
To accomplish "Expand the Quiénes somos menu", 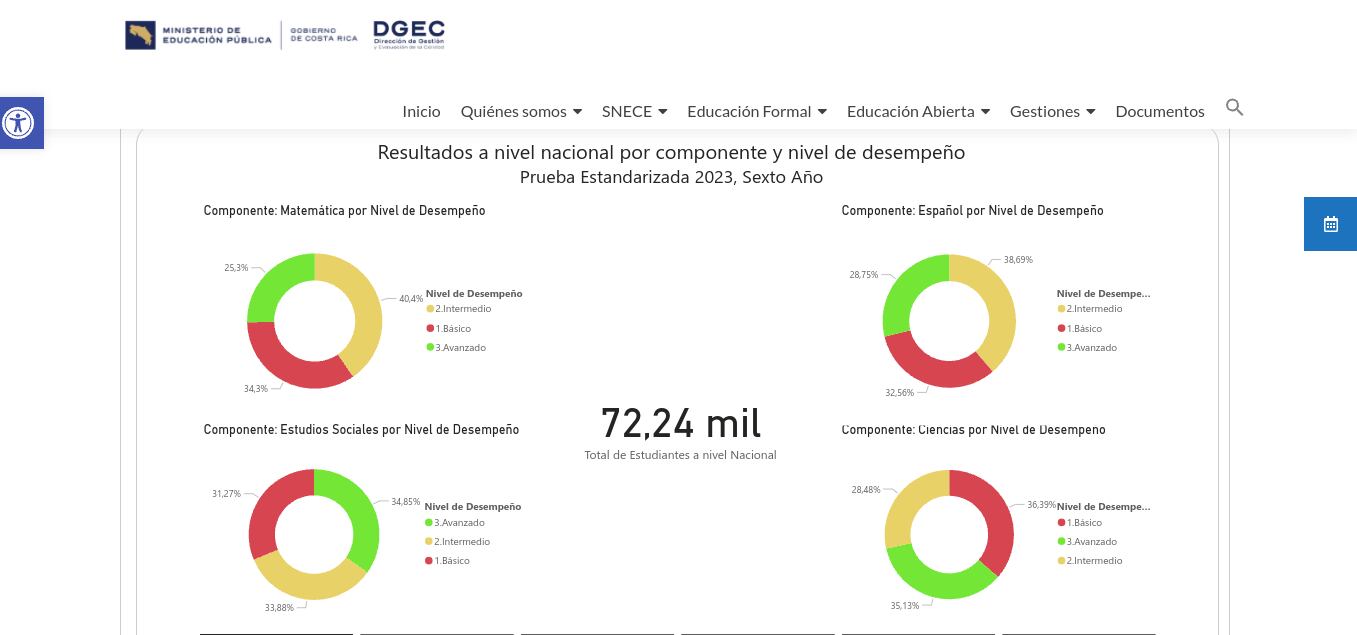I will [x=520, y=111].
